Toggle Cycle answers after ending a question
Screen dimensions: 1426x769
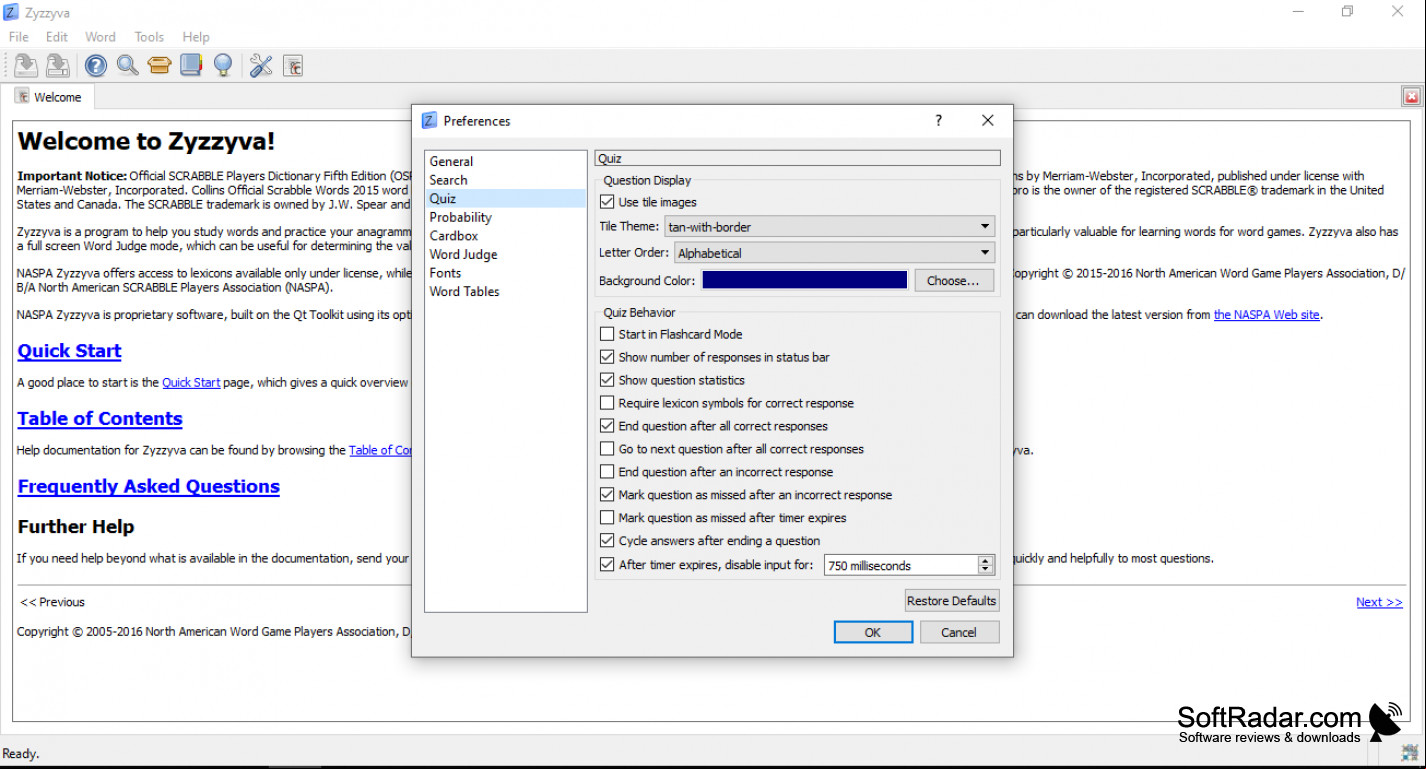pos(607,541)
